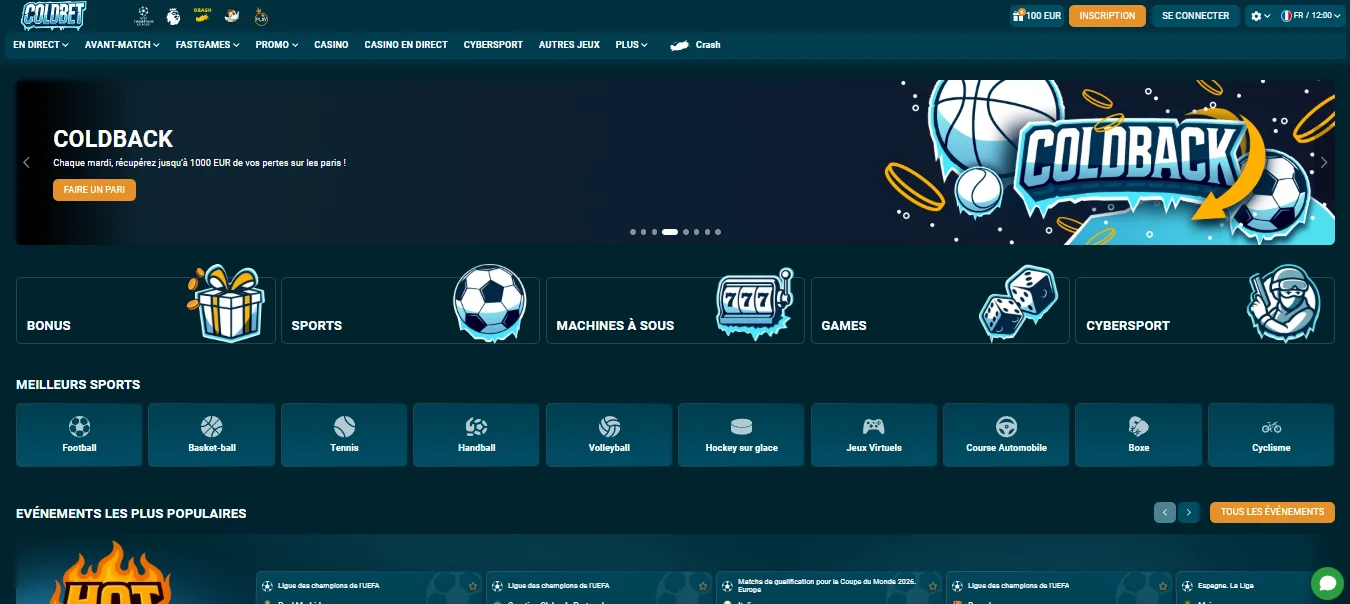Viewport: 1350px width, 604px height.
Task: Click the orange INSCRIPTION button
Action: tap(1107, 16)
